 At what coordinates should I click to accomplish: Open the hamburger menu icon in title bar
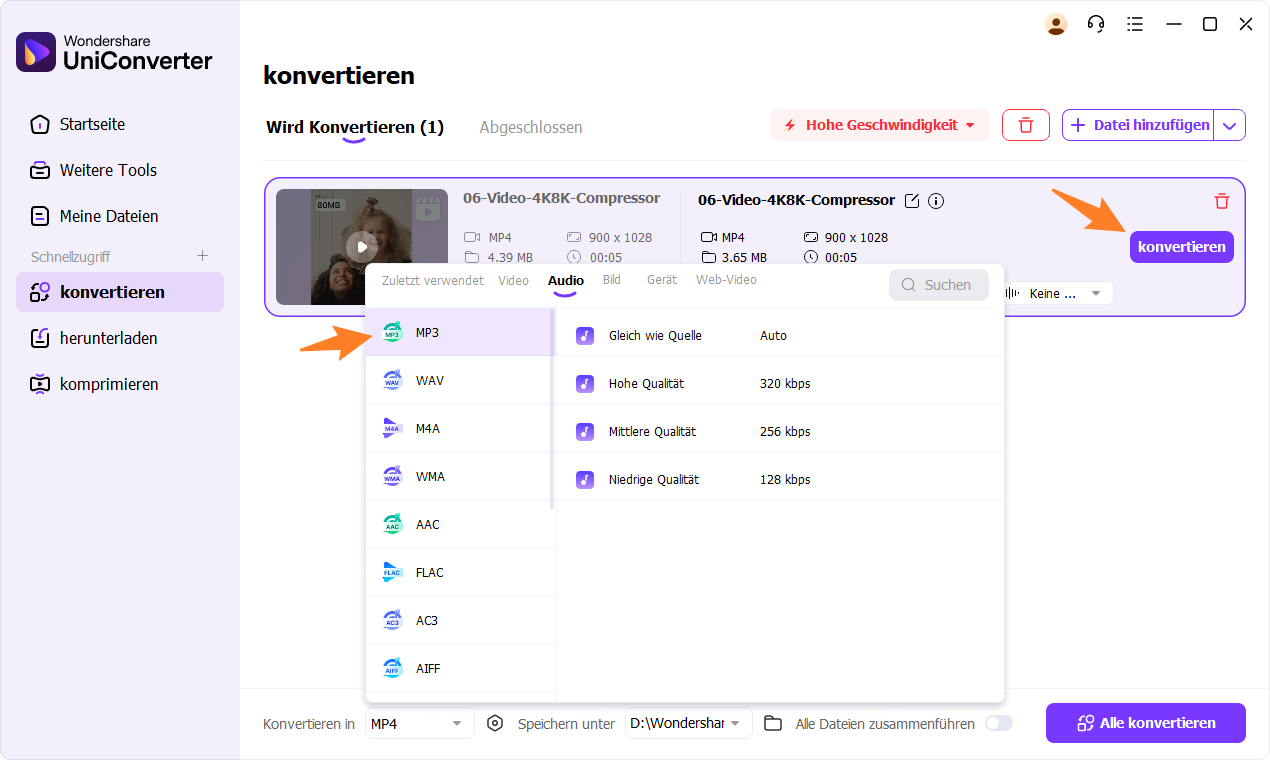(1134, 24)
